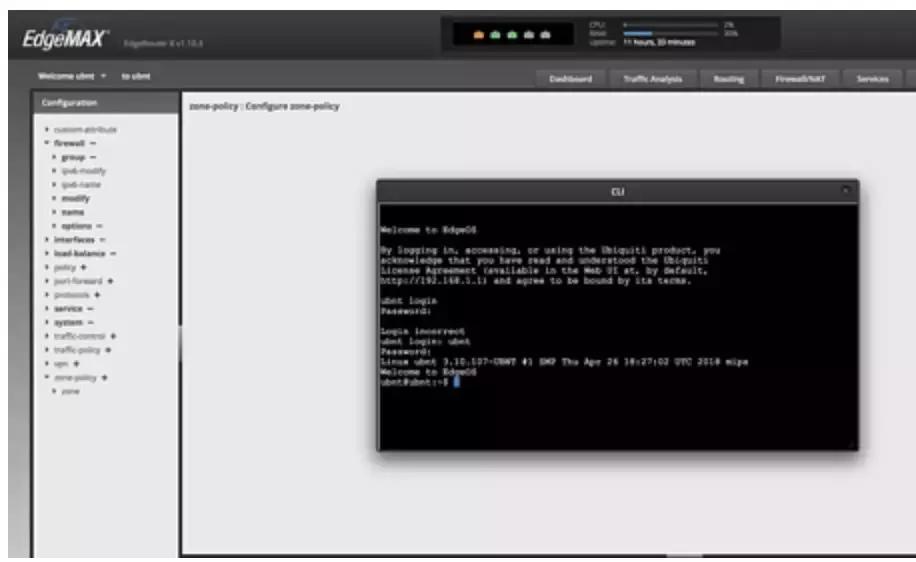Collapse the firewall tree node arrow
Viewport: 916px width, 562px height.
[x=47, y=143]
